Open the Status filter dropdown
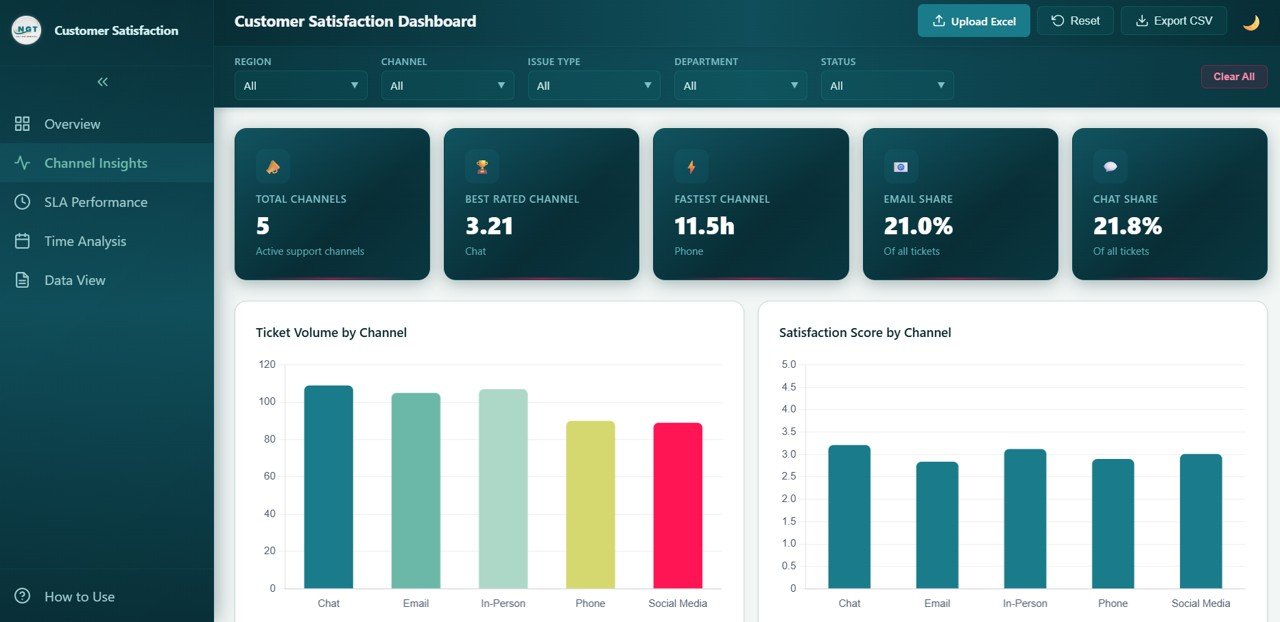 (x=887, y=85)
